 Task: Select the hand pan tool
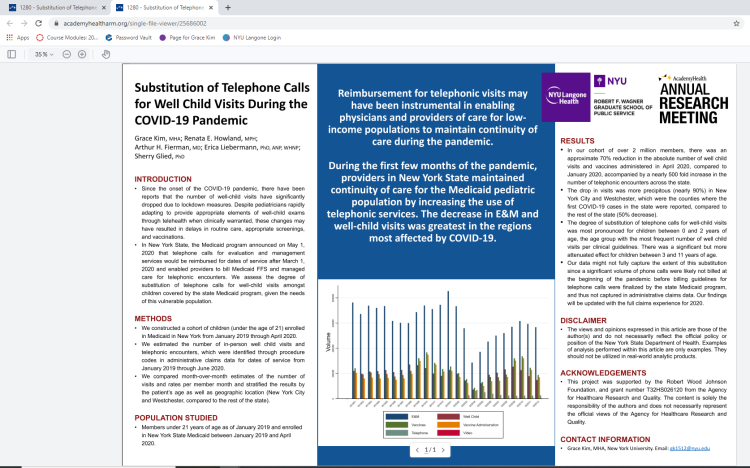point(106,54)
